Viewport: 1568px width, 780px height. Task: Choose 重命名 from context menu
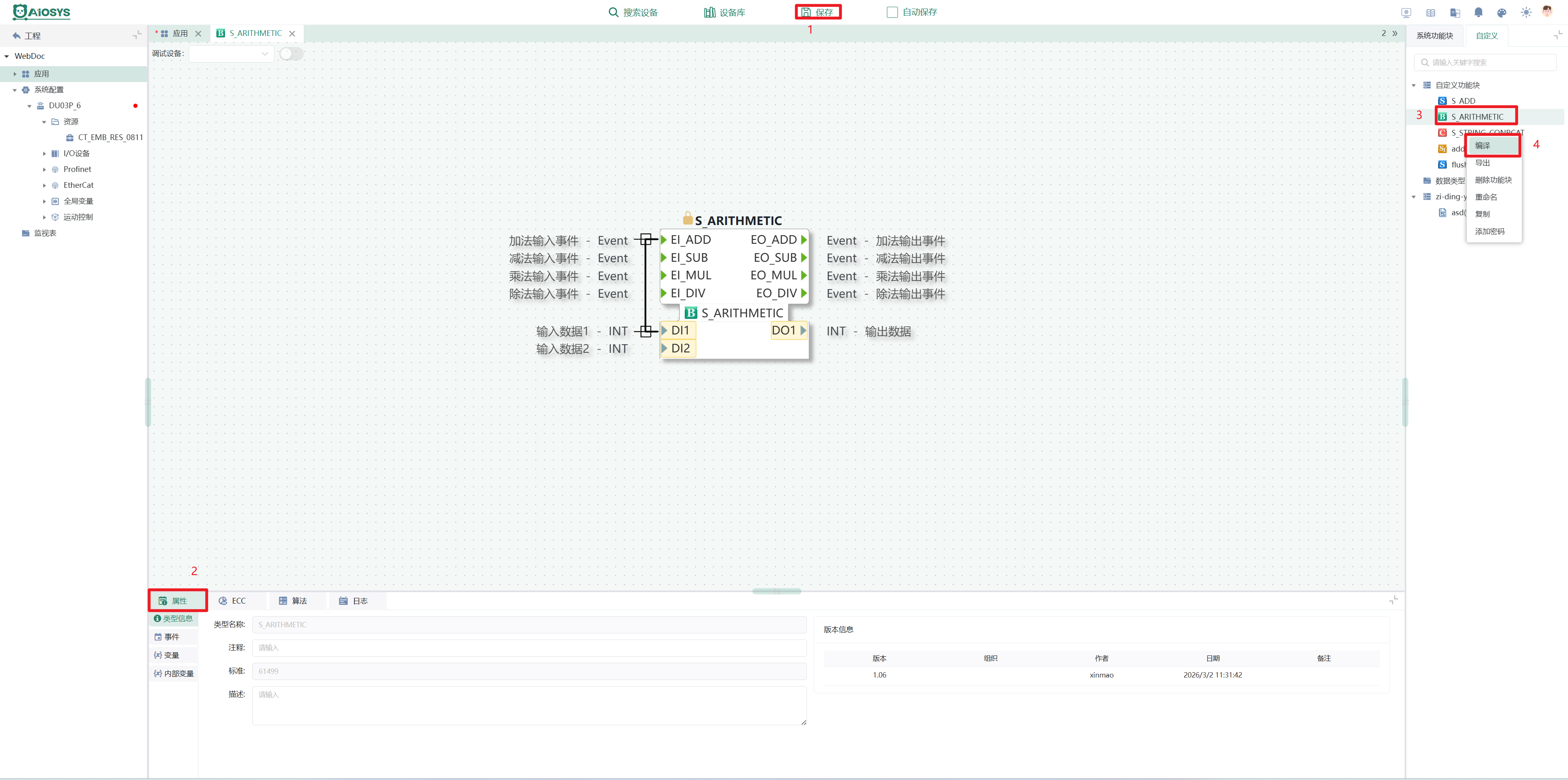point(1494,197)
